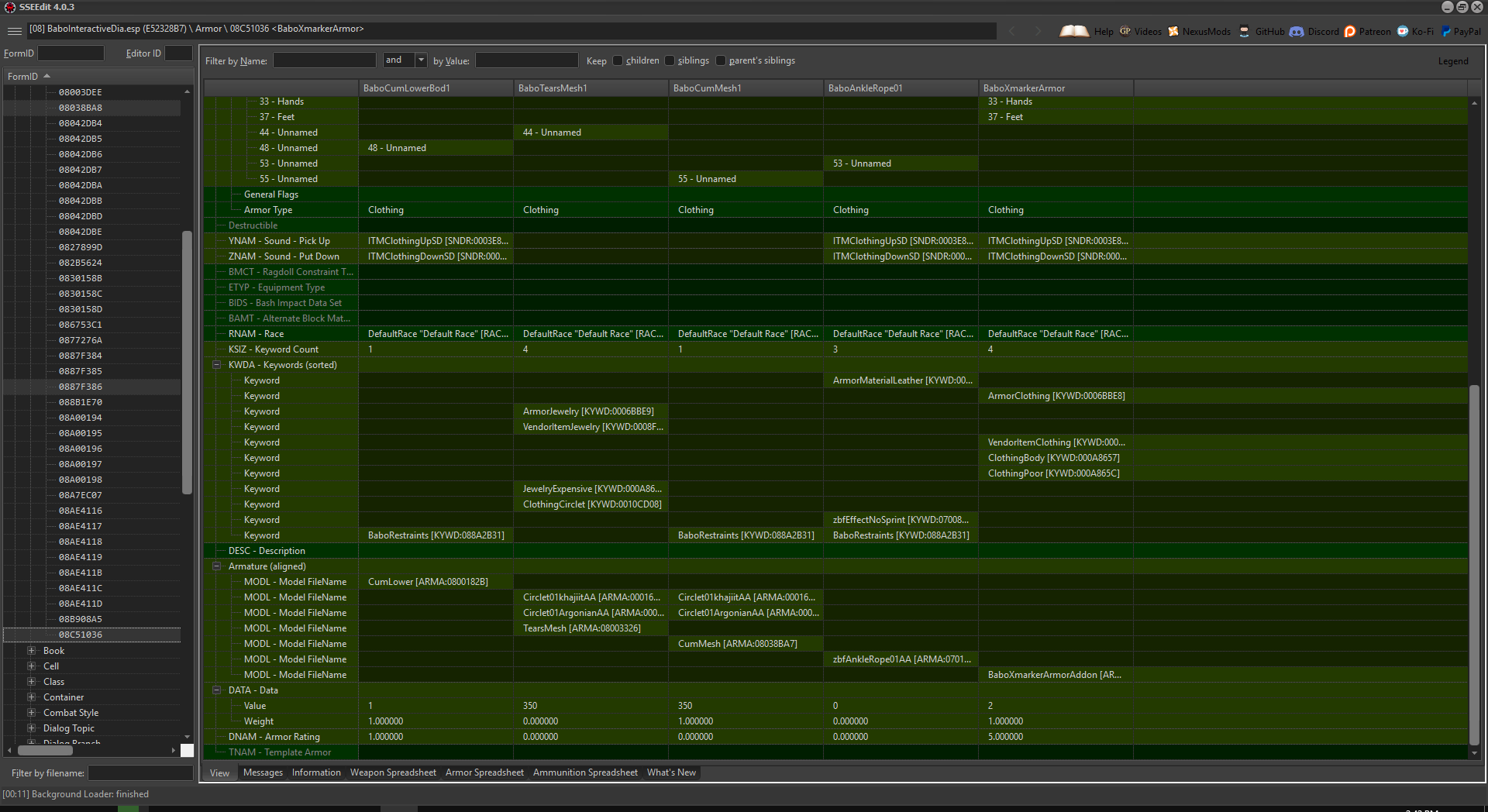Click the BaboXmarkerArmorAddon model cell
The width and height of the screenshot is (1488, 812).
point(1056,675)
